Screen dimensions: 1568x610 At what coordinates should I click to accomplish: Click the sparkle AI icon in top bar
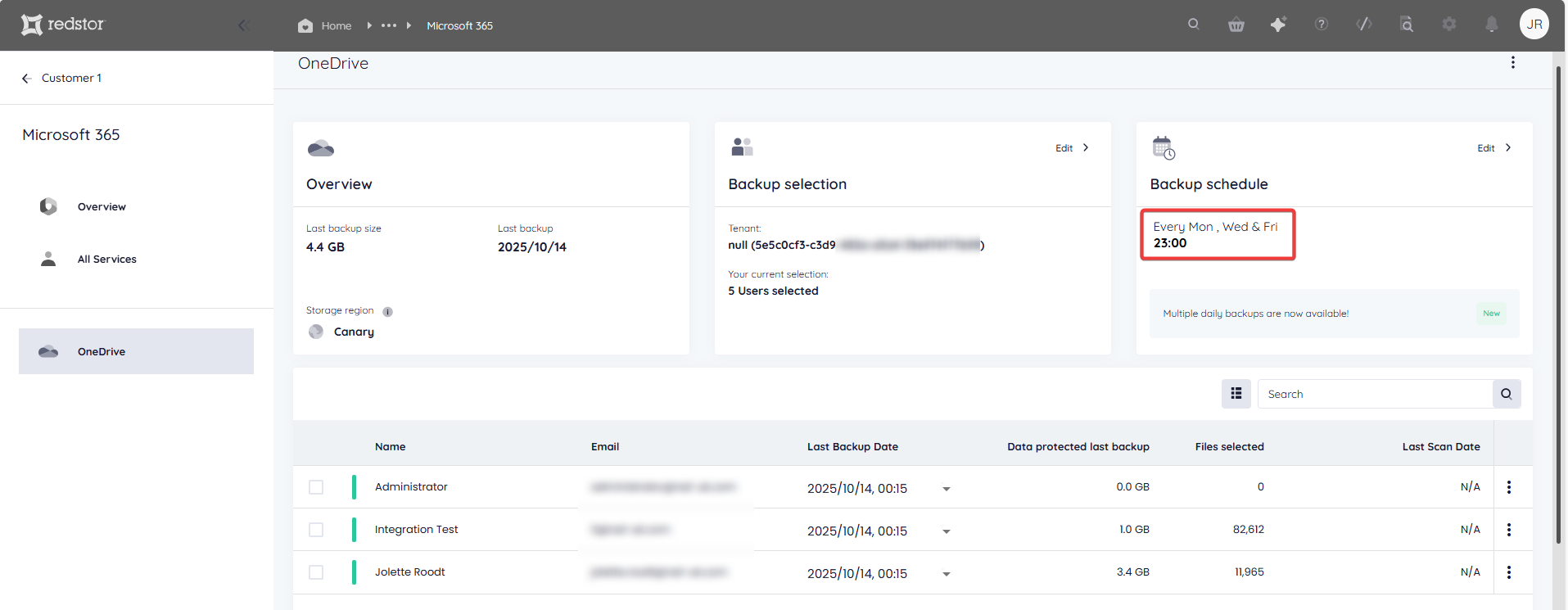pos(1278,25)
